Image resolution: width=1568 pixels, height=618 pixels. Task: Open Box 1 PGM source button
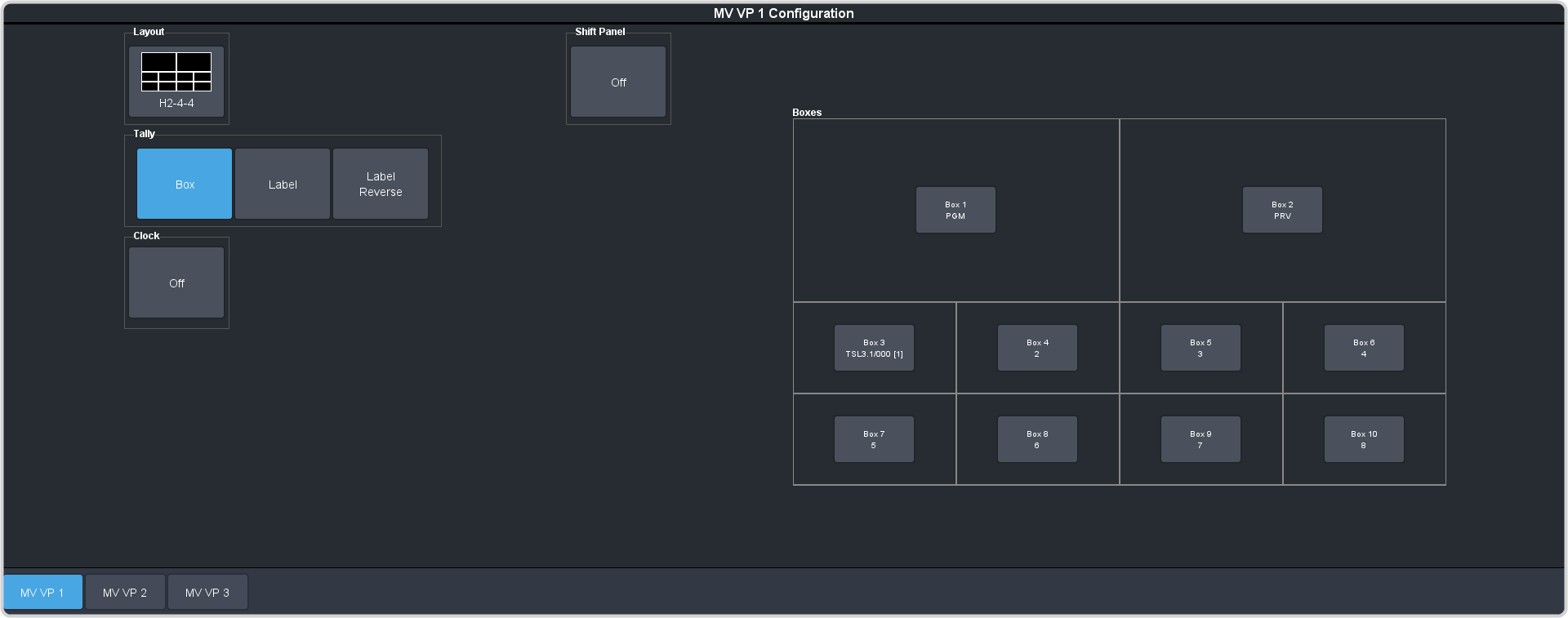(x=955, y=210)
